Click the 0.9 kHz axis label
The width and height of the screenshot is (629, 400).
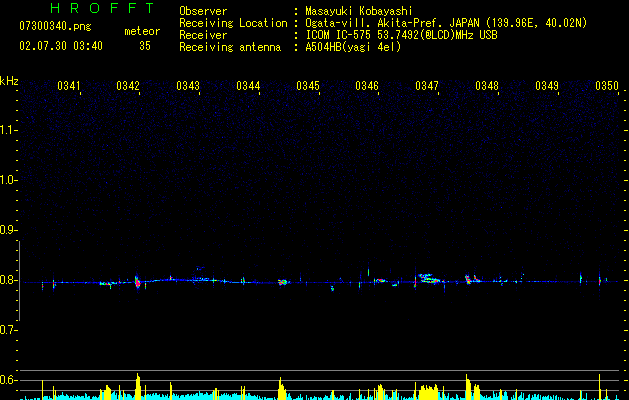pos(8,230)
